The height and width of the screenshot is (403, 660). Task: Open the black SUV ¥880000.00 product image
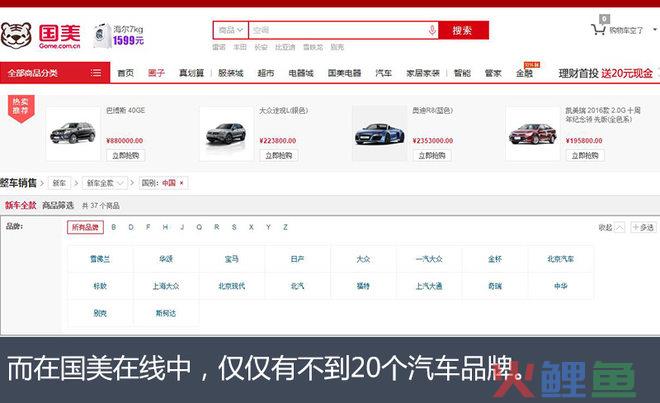[73, 133]
